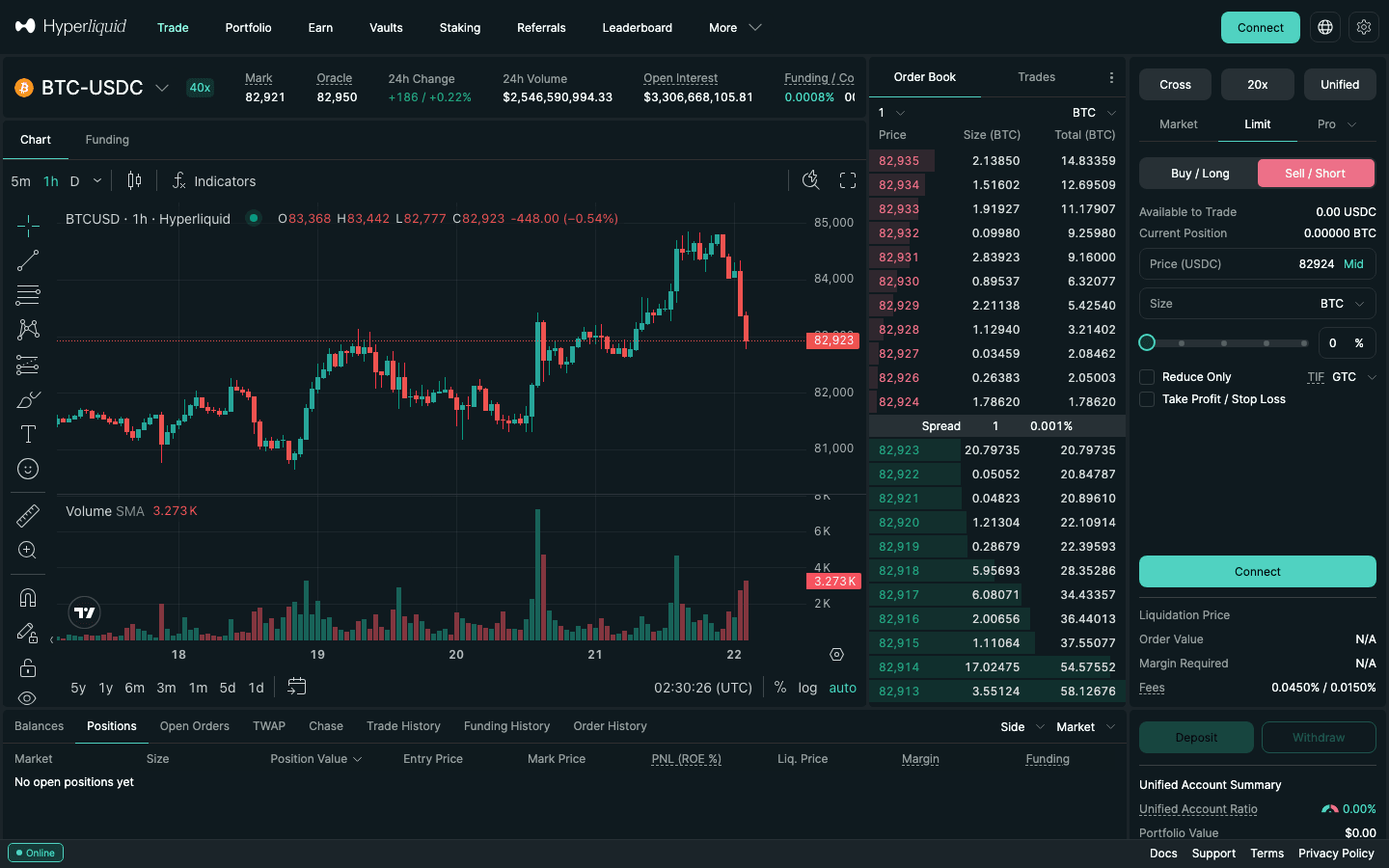Open language globe selector
The height and width of the screenshot is (868, 1389).
(1325, 28)
